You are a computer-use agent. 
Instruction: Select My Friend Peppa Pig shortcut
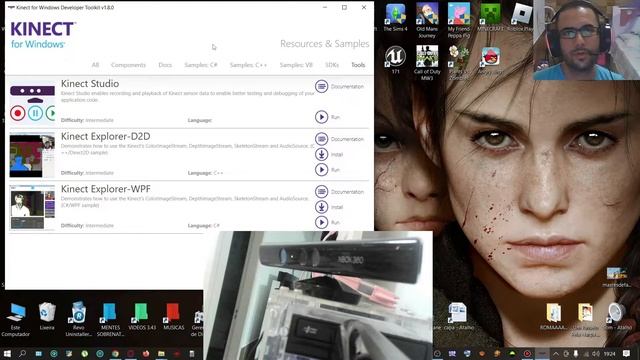tap(459, 21)
